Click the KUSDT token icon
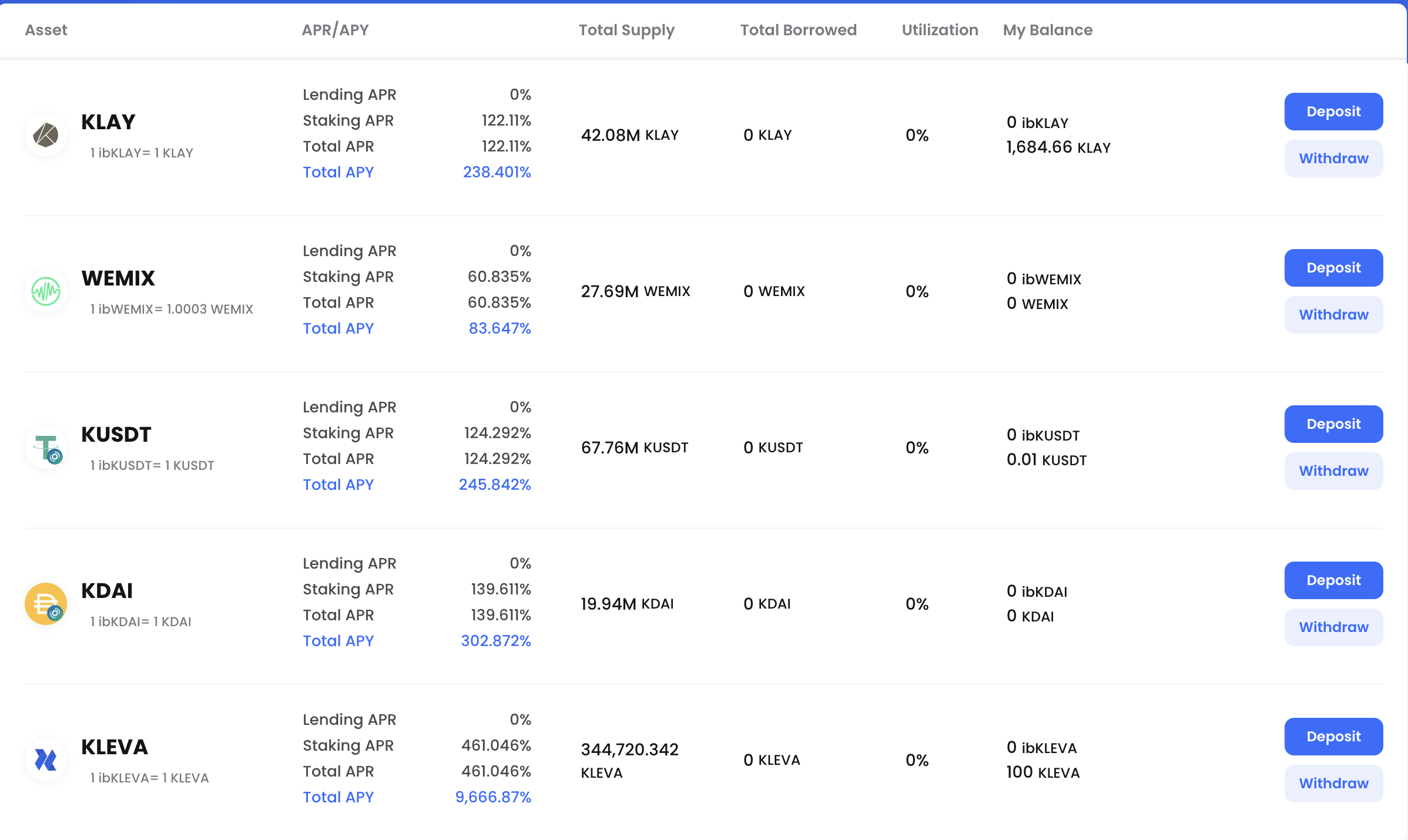Viewport: 1408px width, 840px height. pos(46,448)
